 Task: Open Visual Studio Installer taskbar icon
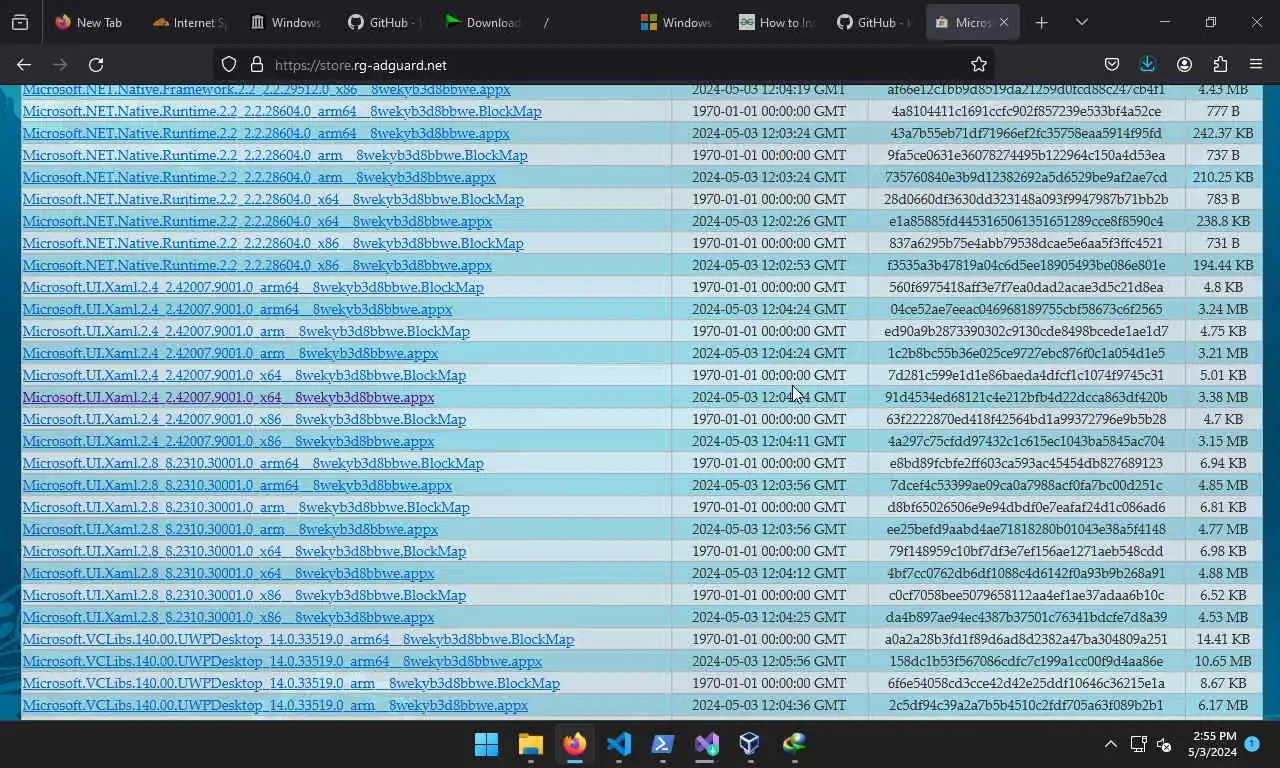706,744
